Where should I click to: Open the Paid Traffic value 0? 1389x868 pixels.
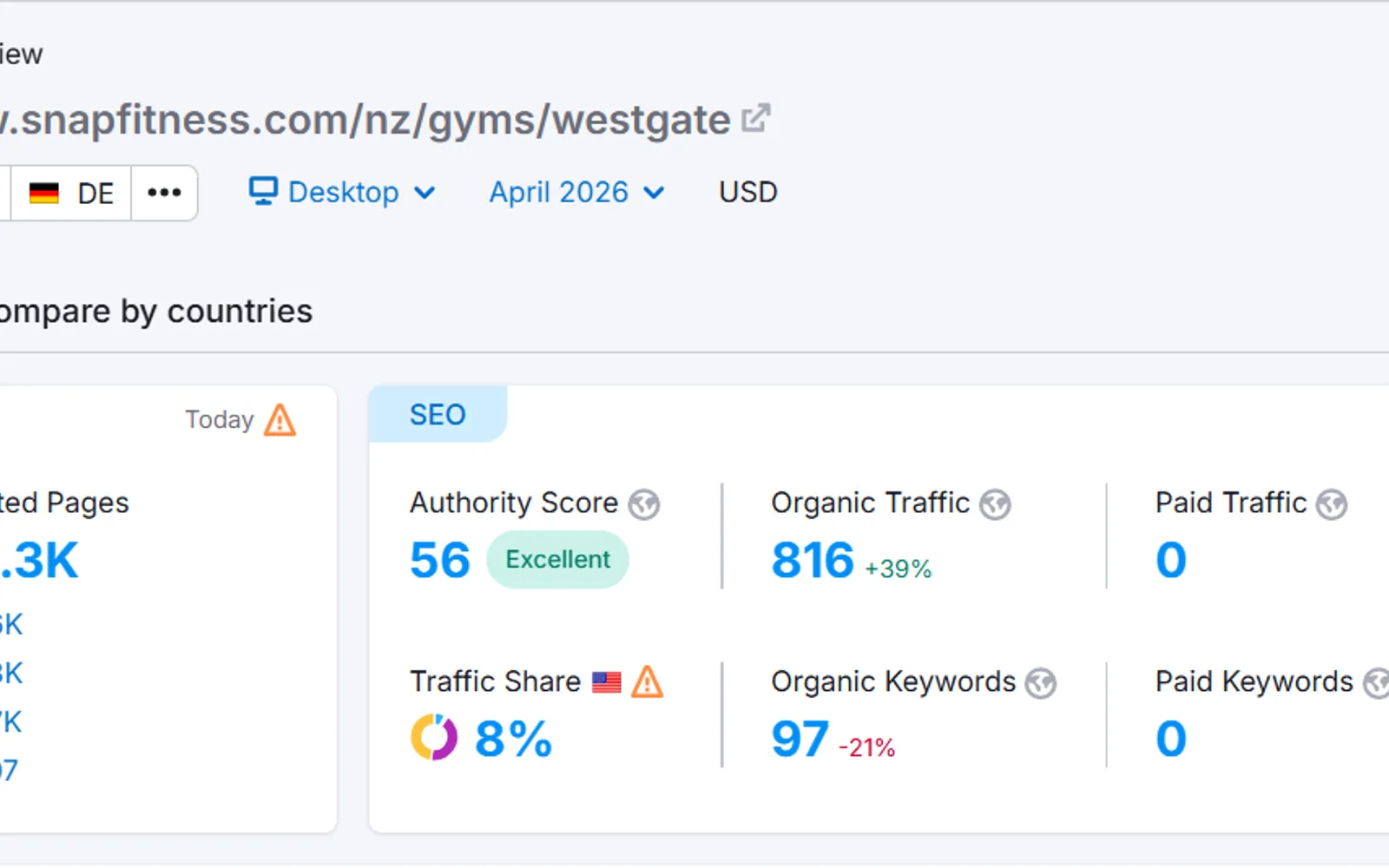pos(1171,560)
